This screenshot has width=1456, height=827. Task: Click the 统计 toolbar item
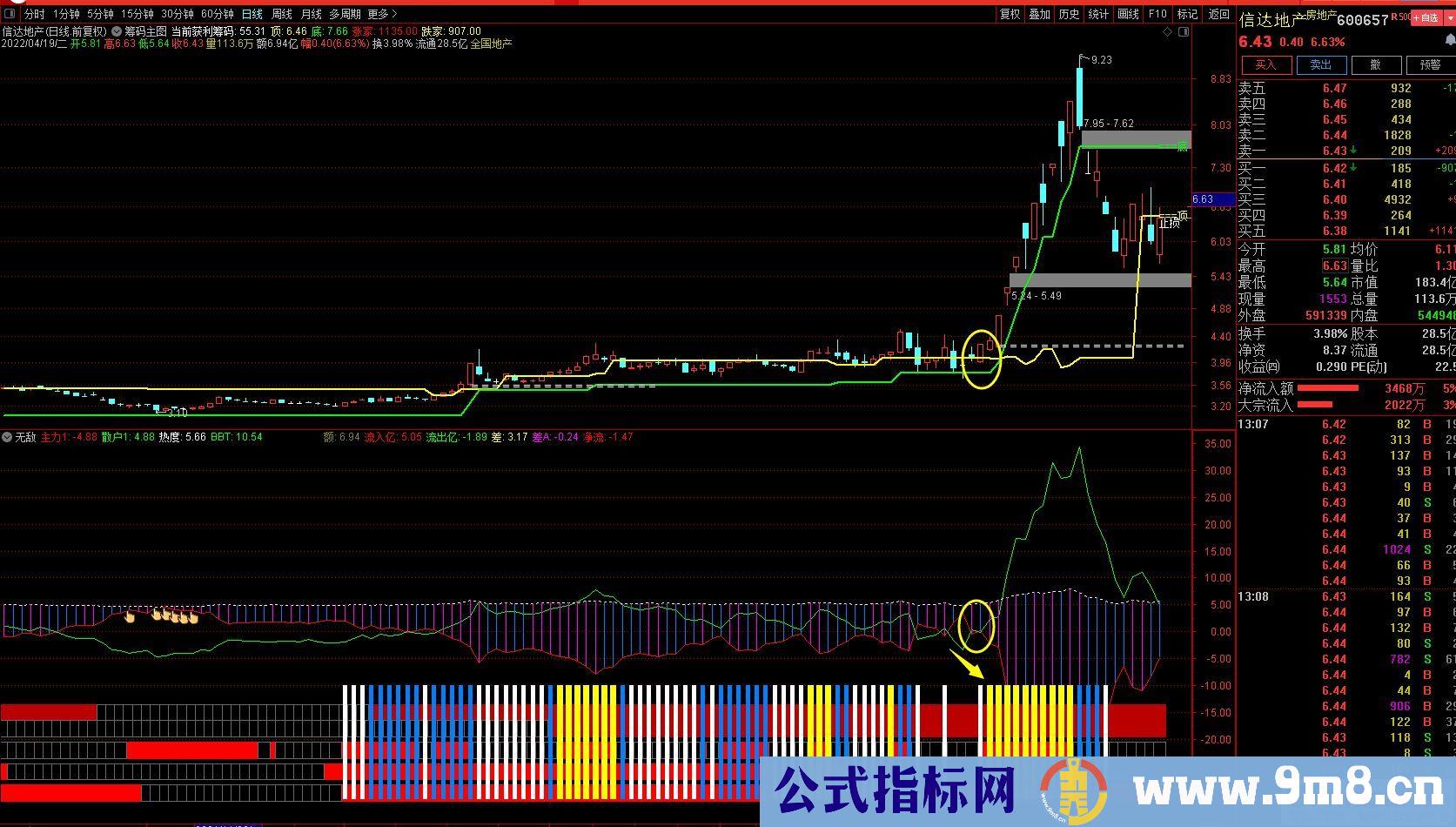[1098, 14]
